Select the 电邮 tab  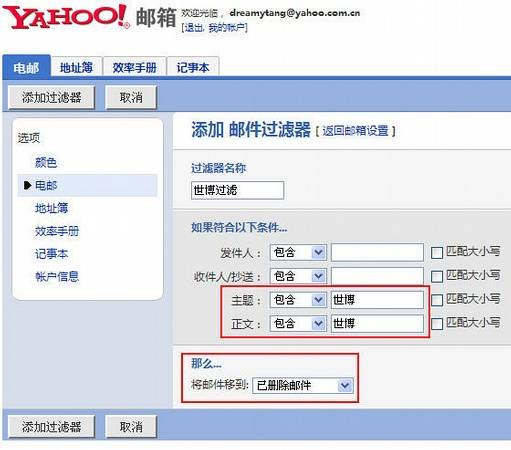point(26,68)
